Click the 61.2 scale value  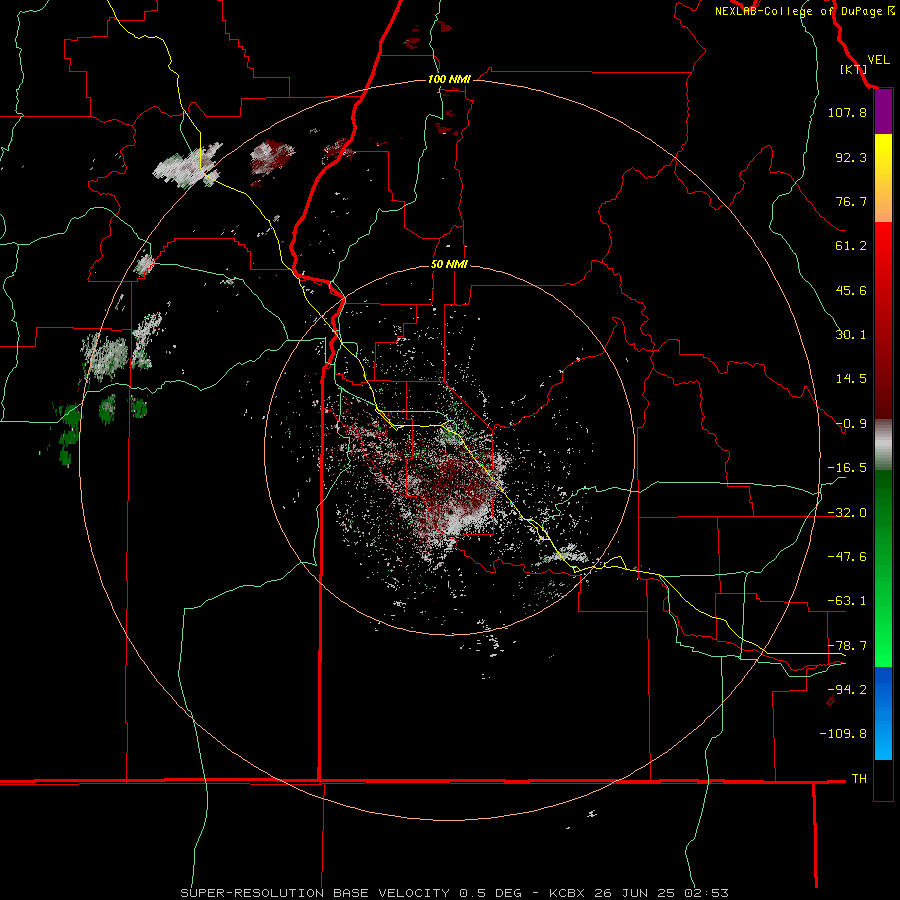click(851, 246)
